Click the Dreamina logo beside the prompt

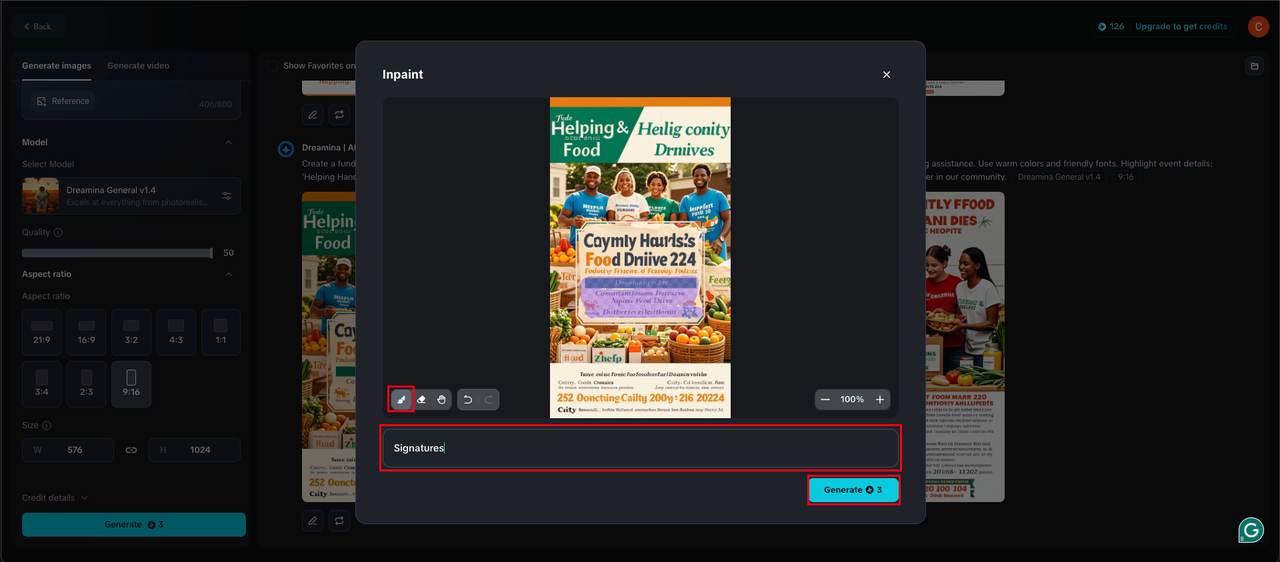[286, 149]
